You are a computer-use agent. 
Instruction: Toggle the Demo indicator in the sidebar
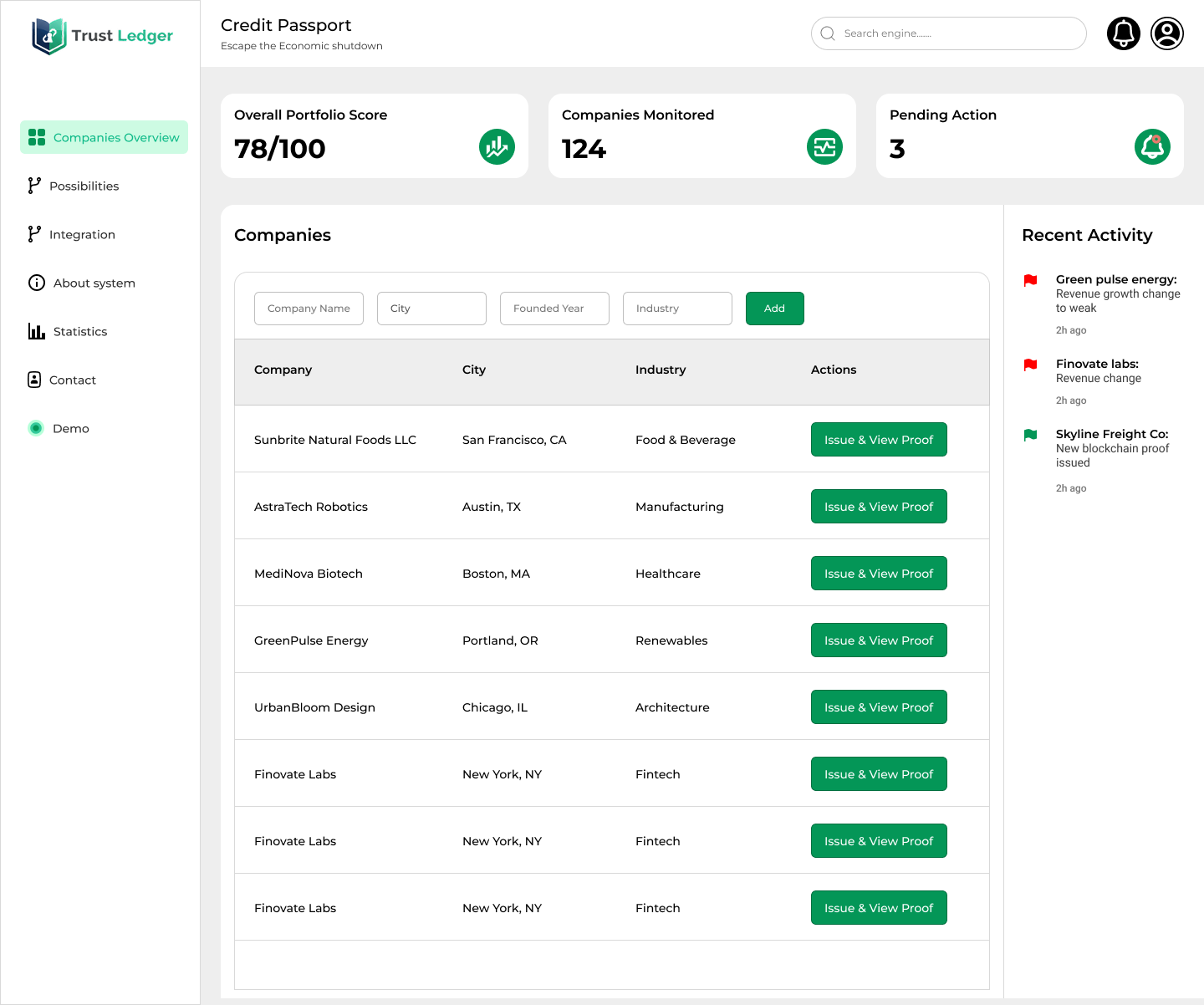pos(36,428)
